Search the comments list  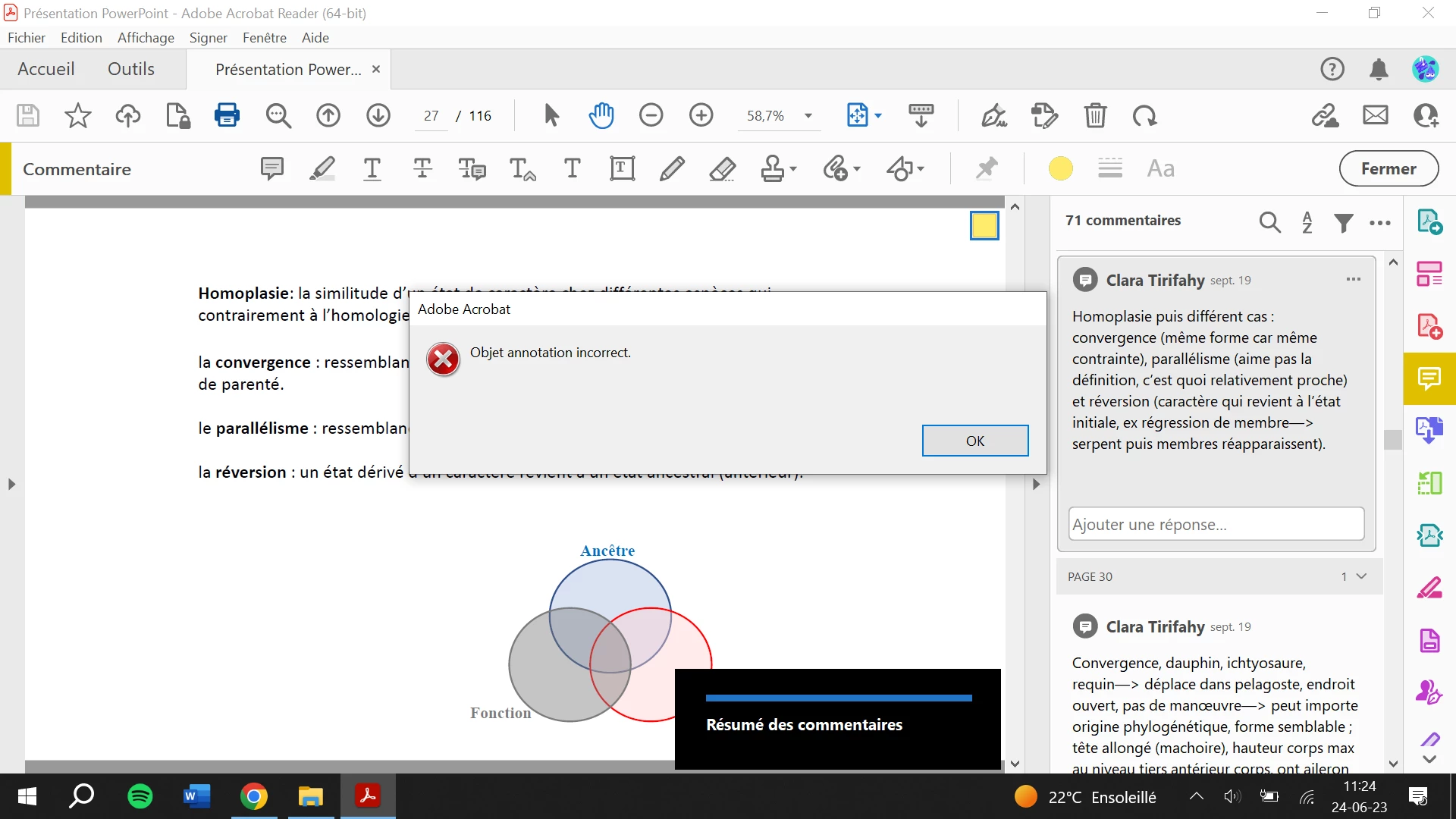tap(1269, 222)
